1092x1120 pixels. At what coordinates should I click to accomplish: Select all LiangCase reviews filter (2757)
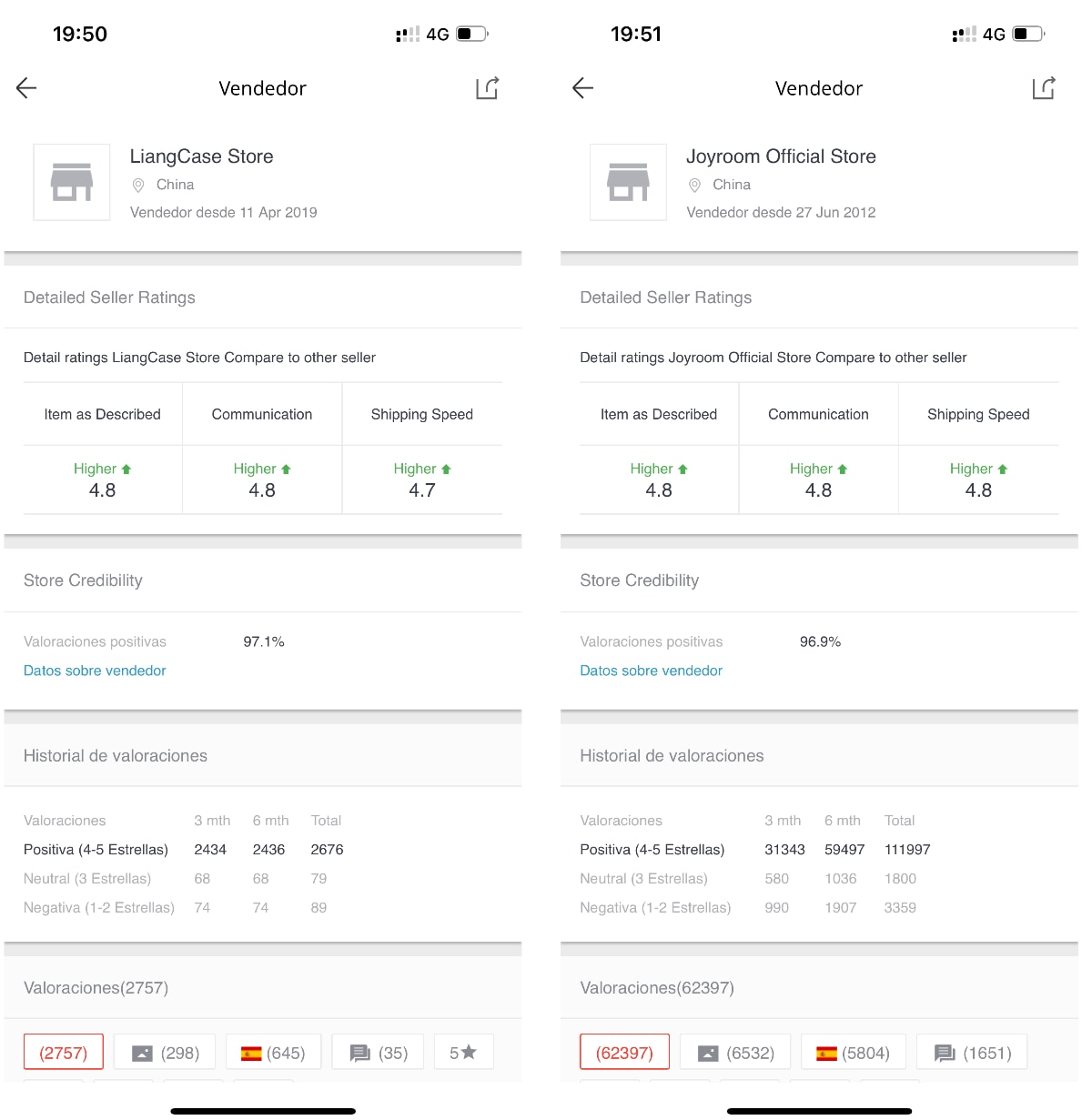(64, 1053)
